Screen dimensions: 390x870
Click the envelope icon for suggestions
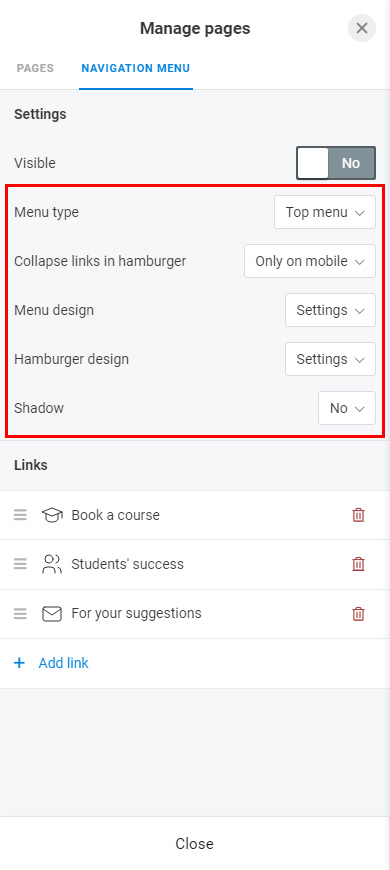(x=52, y=614)
